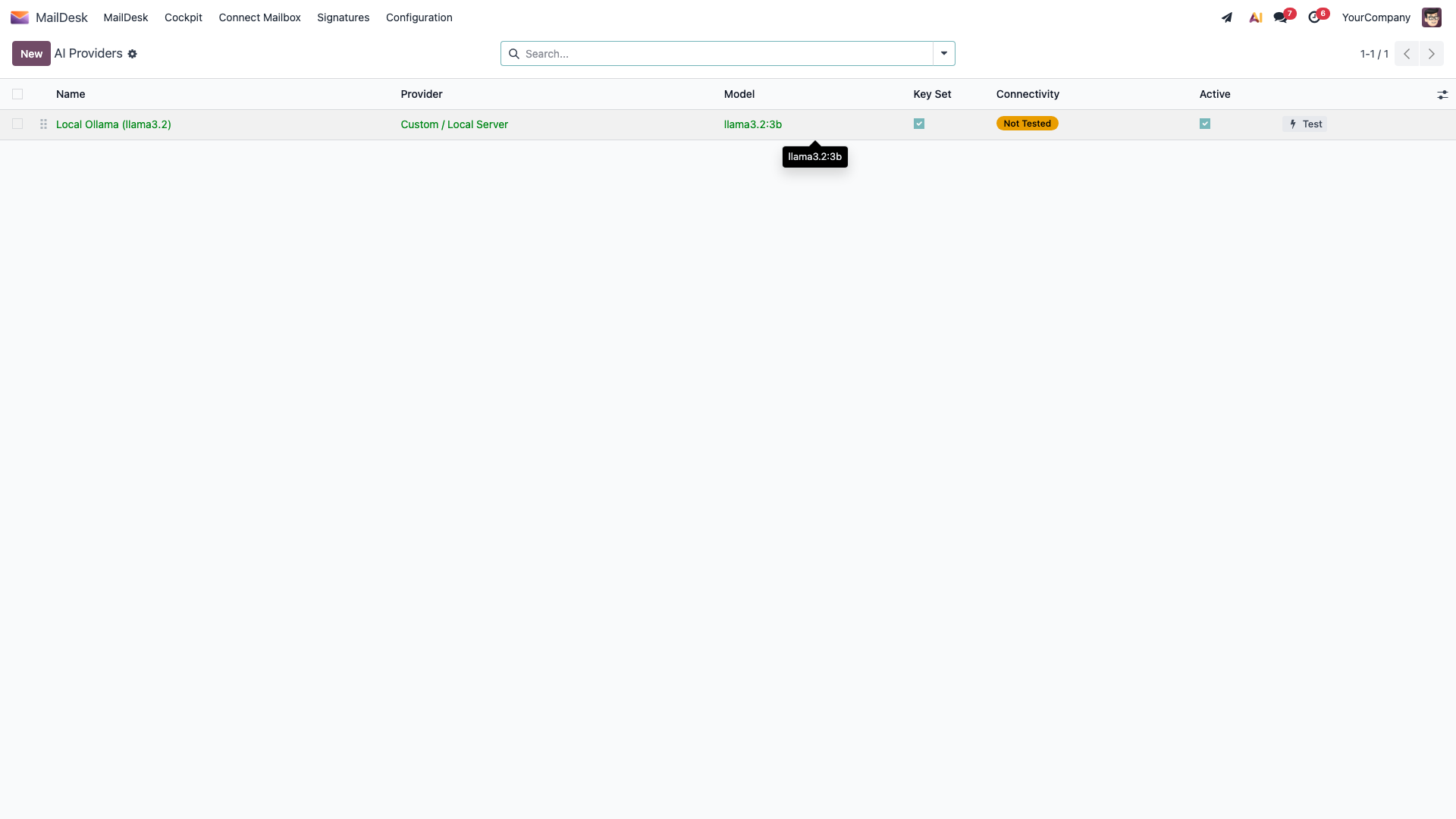
Task: Open the Signatures menu
Action: [x=344, y=17]
